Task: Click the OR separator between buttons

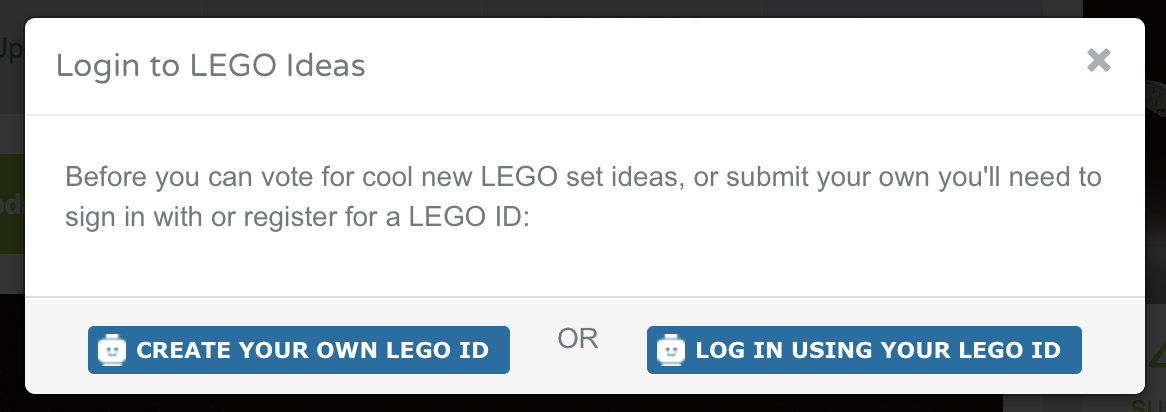Action: [x=578, y=338]
